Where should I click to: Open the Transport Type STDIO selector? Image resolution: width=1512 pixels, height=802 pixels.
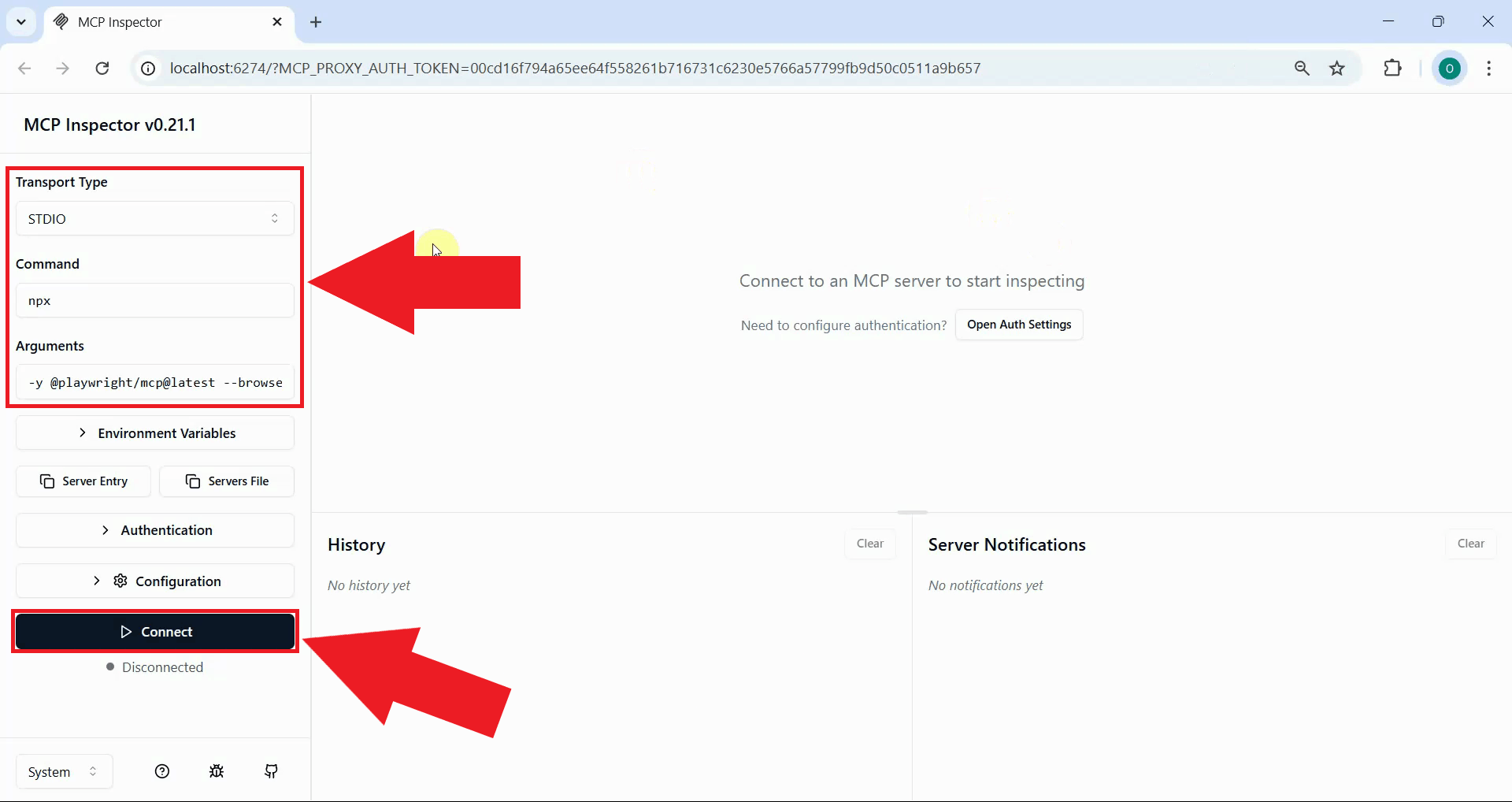coord(154,219)
